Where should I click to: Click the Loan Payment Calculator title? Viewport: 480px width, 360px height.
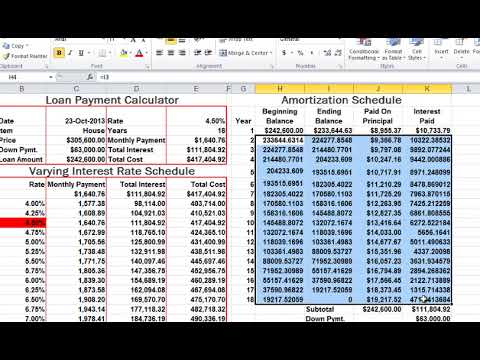pyautogui.click(x=112, y=100)
